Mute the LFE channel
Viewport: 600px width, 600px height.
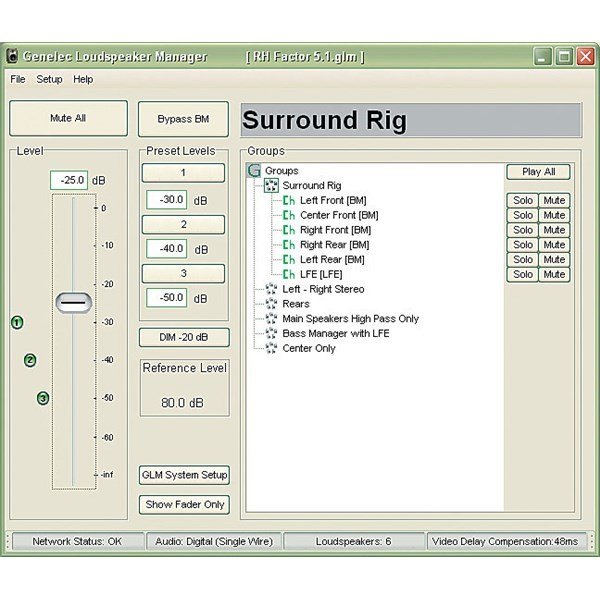click(554, 274)
